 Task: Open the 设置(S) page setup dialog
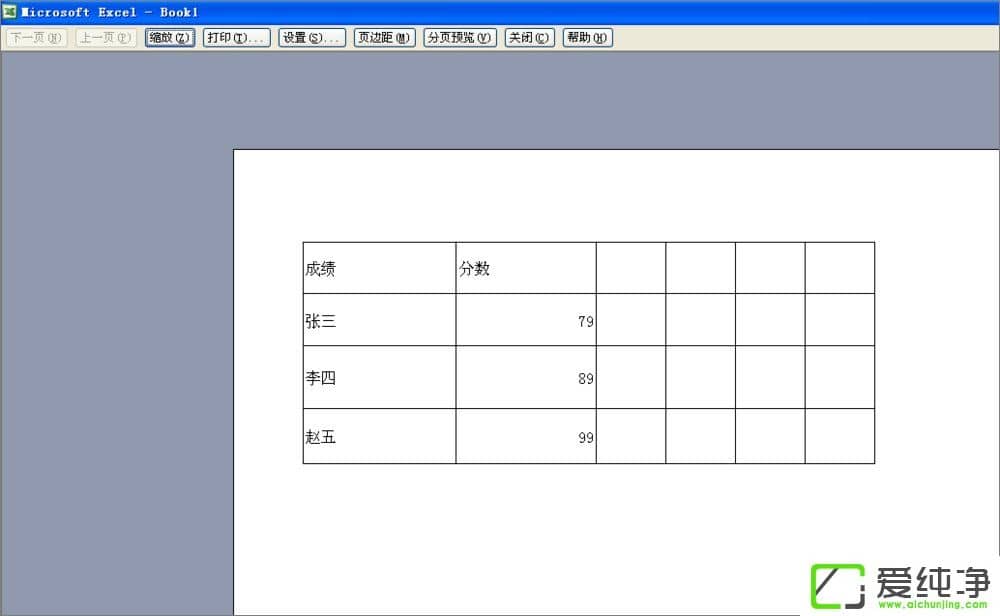pos(311,37)
